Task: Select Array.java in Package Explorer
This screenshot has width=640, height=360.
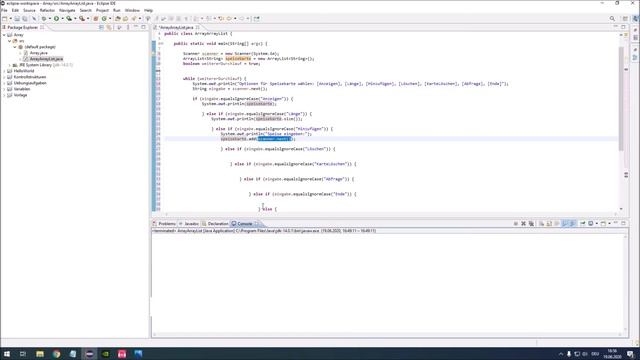Action: point(38,53)
